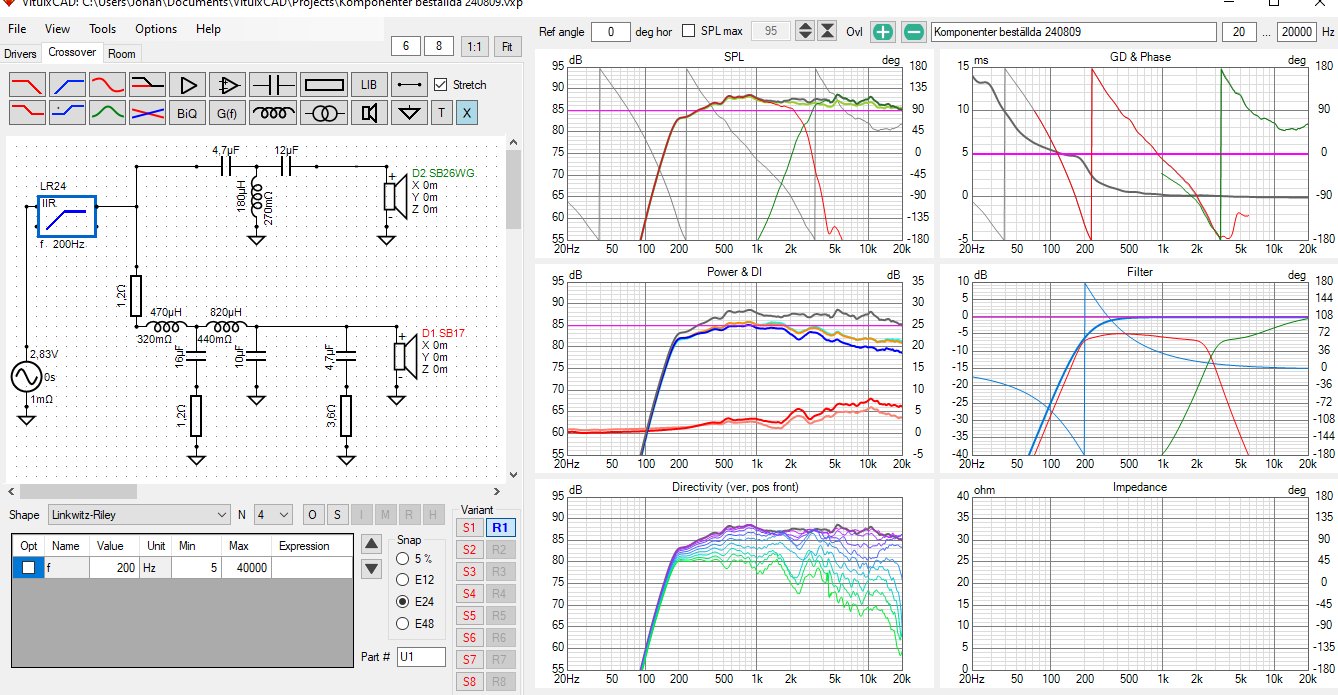Insert a transformer component
The width and height of the screenshot is (1338, 695).
tap(323, 112)
